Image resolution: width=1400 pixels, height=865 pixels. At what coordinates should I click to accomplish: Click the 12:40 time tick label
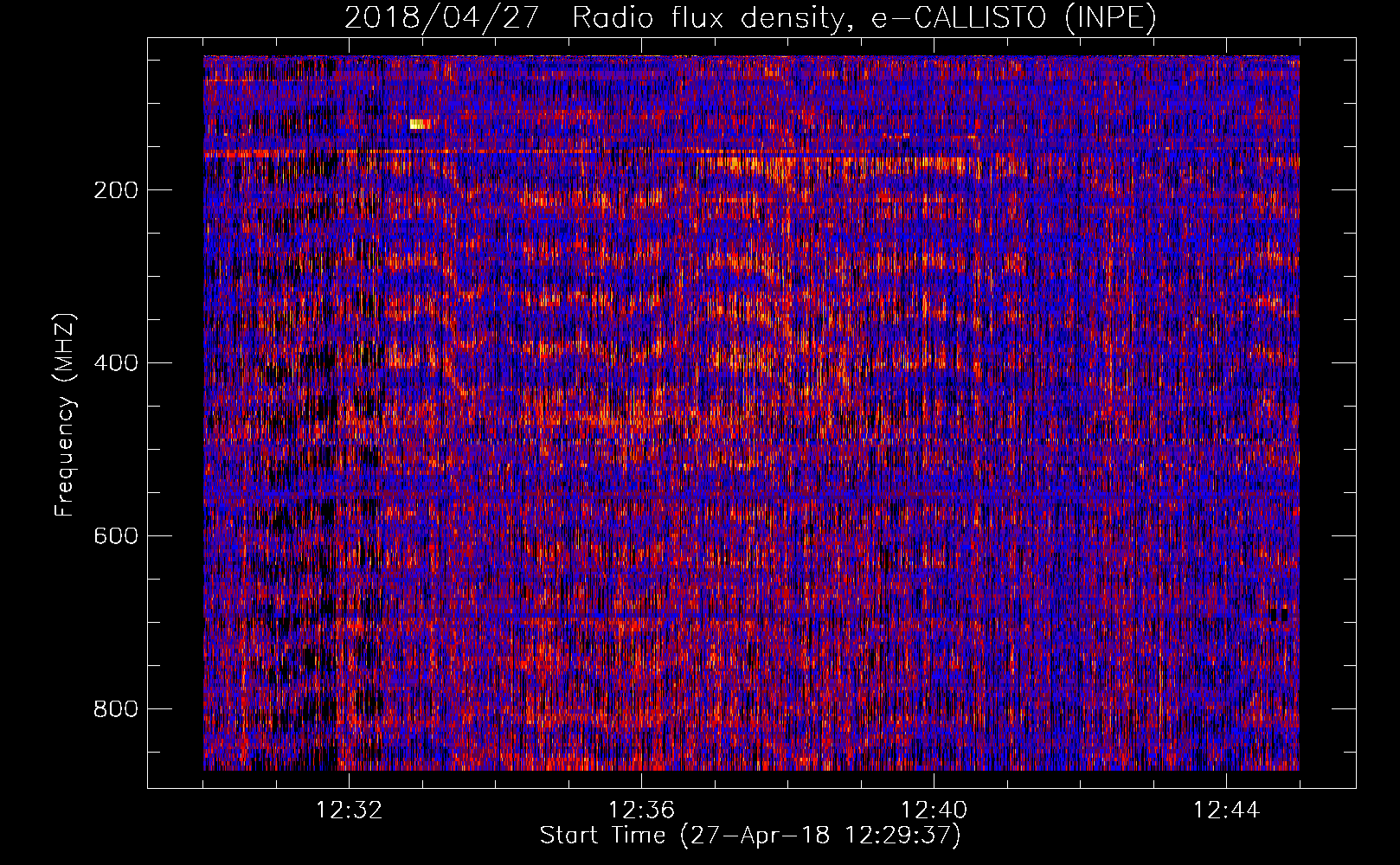(x=934, y=811)
